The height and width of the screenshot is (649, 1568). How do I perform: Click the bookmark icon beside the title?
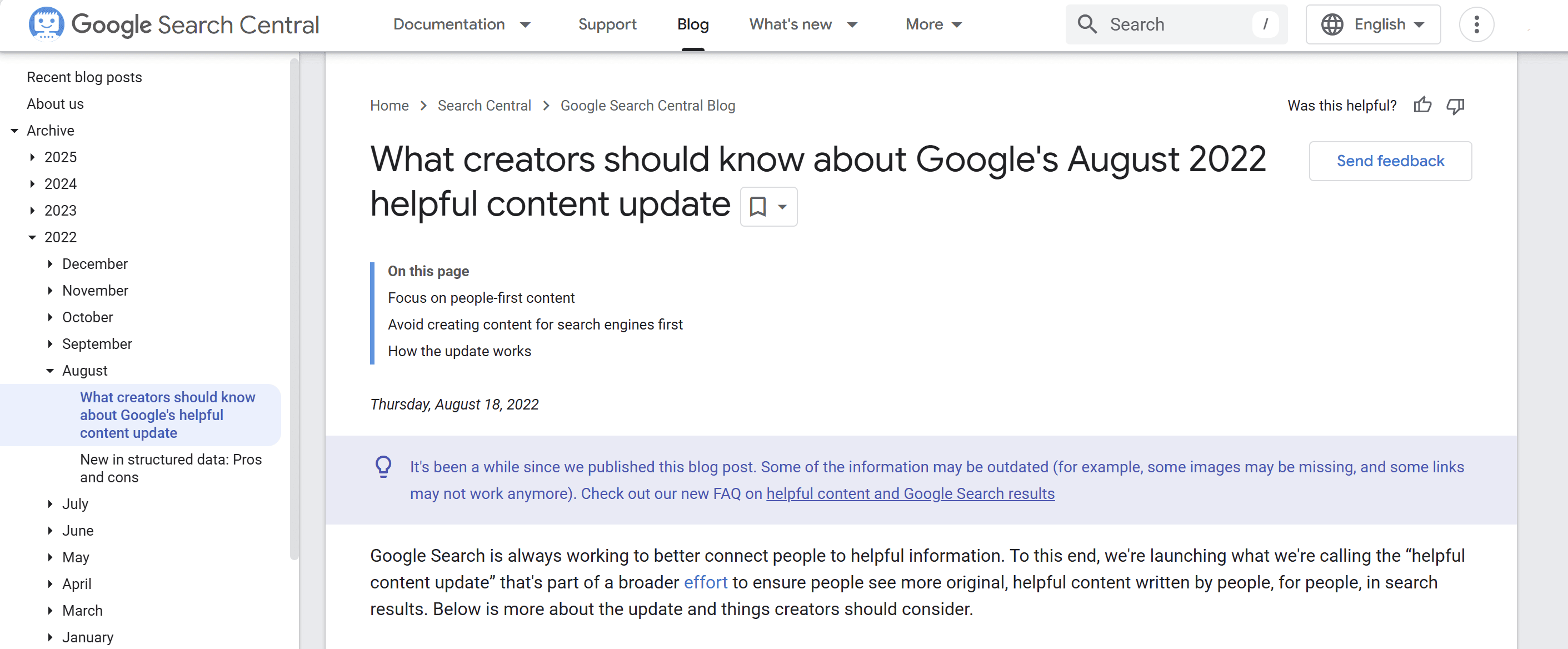[757, 206]
